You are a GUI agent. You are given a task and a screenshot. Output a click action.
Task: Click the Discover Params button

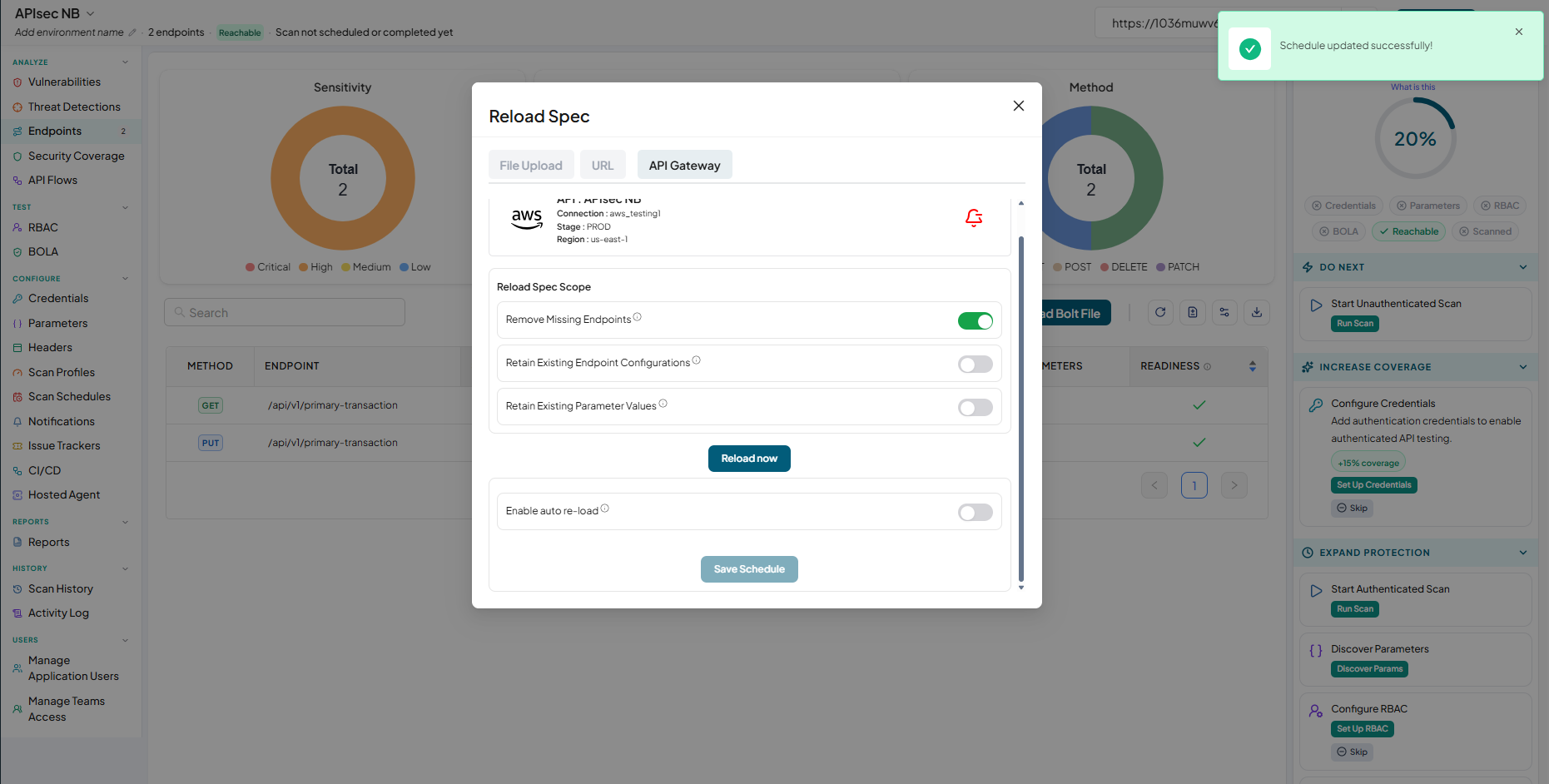point(1370,669)
